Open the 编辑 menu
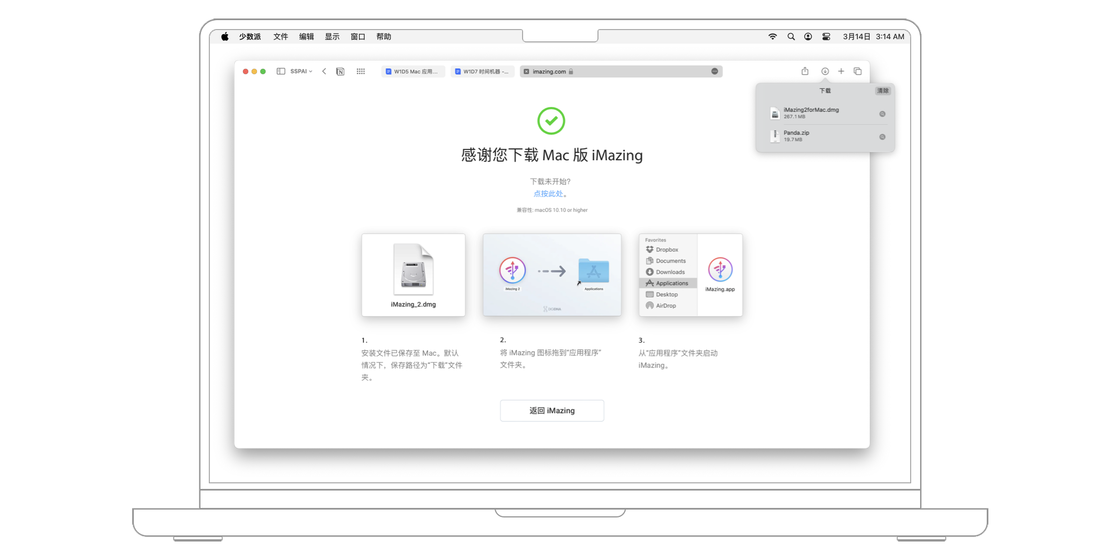 [x=306, y=36]
